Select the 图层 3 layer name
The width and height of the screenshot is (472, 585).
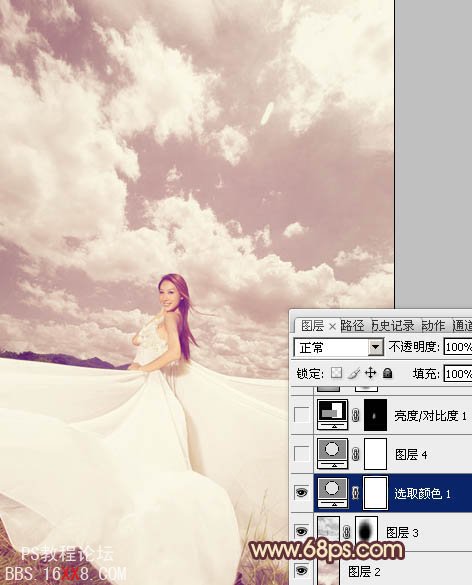(x=402, y=532)
